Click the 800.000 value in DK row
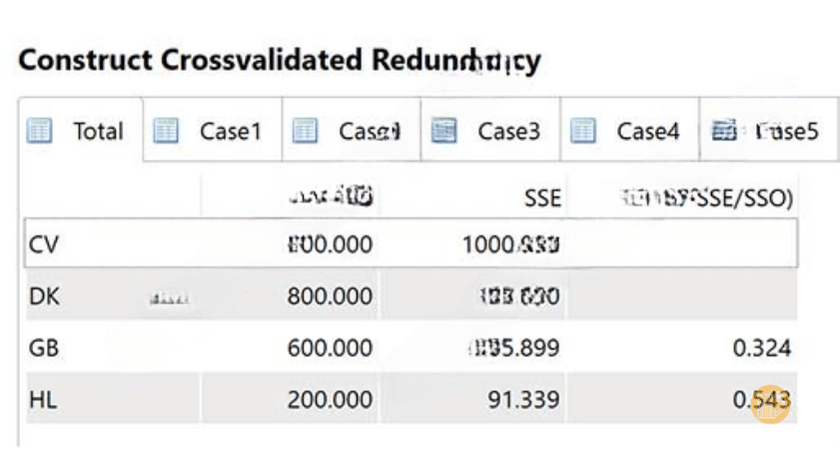The image size is (840, 472). pos(329,296)
